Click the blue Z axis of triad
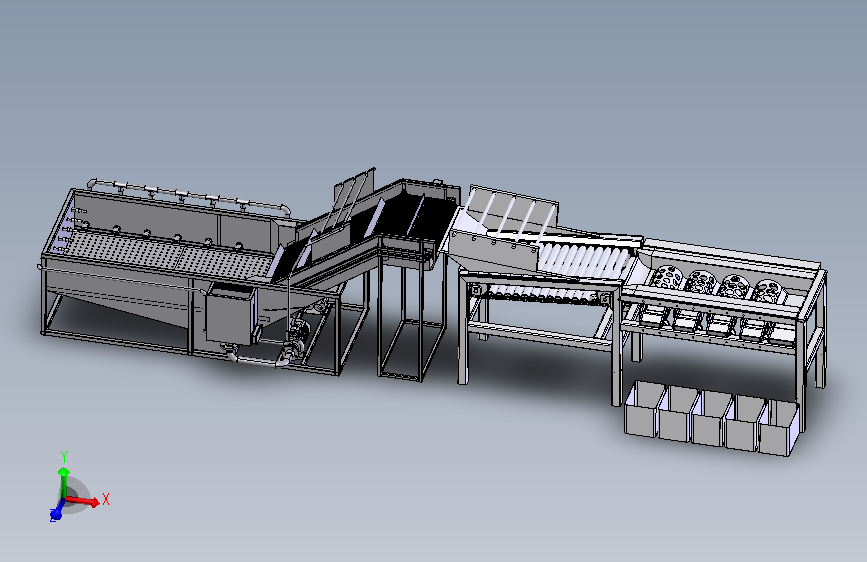The image size is (867, 562). pyautogui.click(x=56, y=513)
